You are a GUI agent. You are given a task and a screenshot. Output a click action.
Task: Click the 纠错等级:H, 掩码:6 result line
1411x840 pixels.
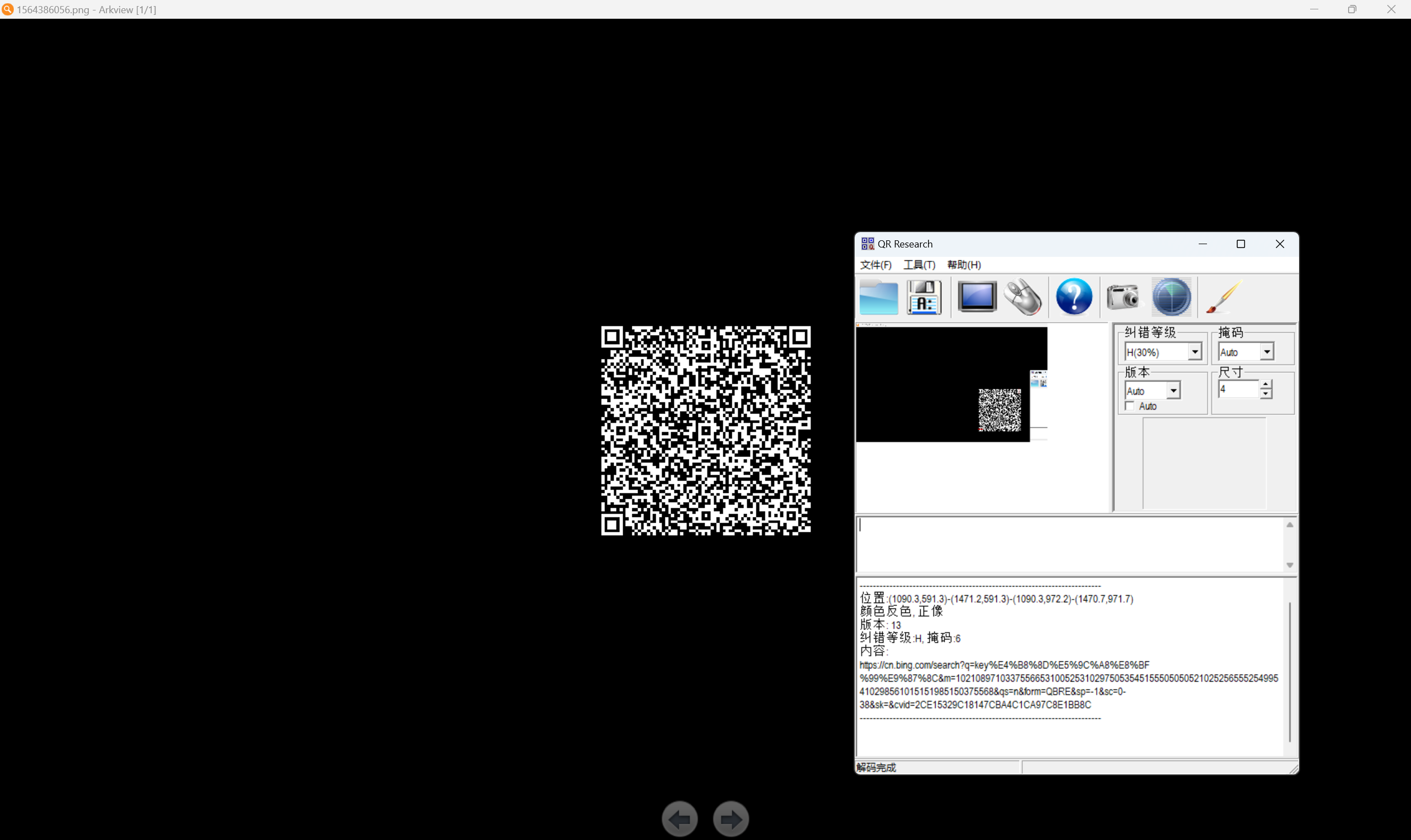(910, 638)
